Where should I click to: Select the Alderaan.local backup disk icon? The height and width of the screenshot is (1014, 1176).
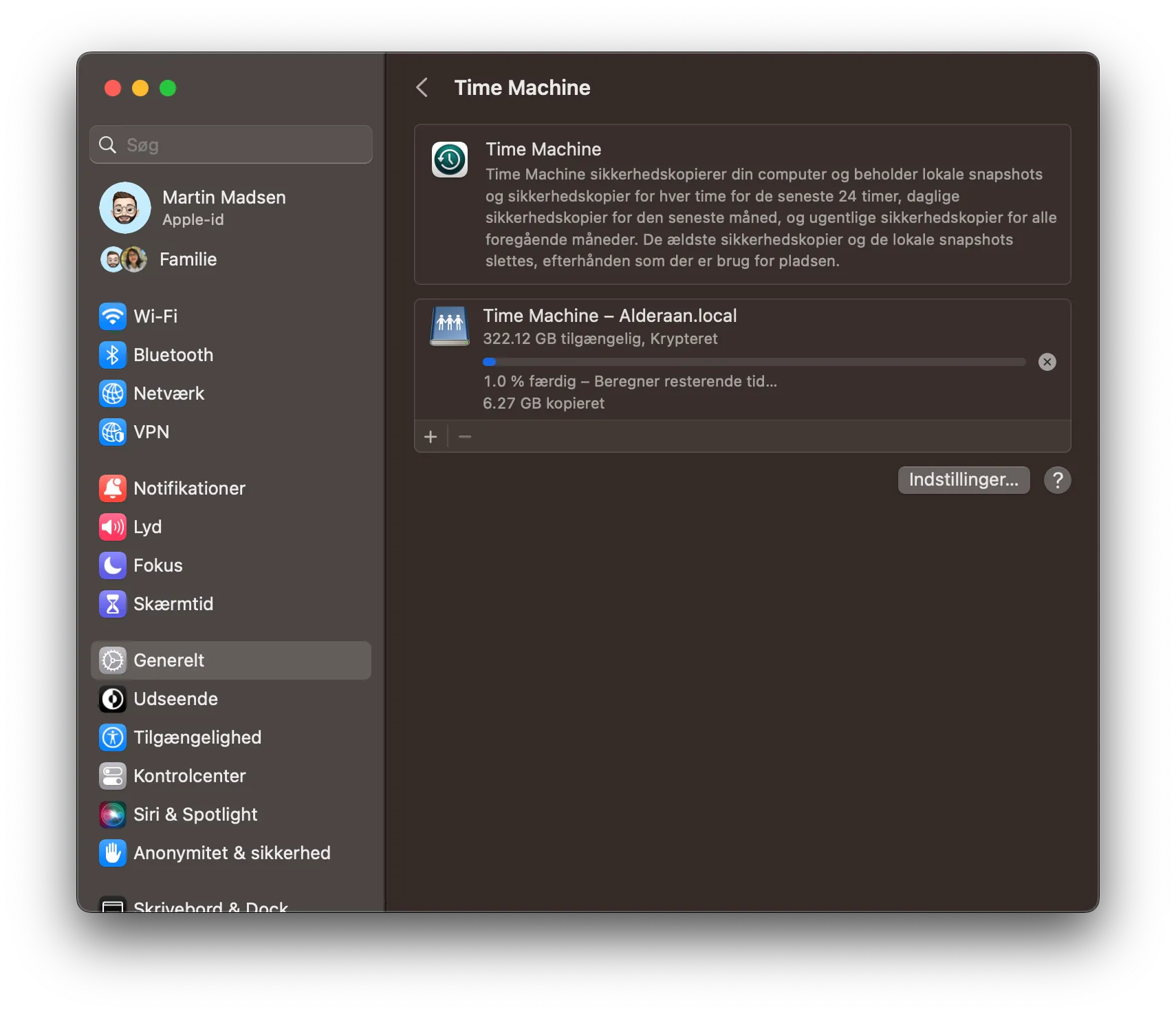450,326
